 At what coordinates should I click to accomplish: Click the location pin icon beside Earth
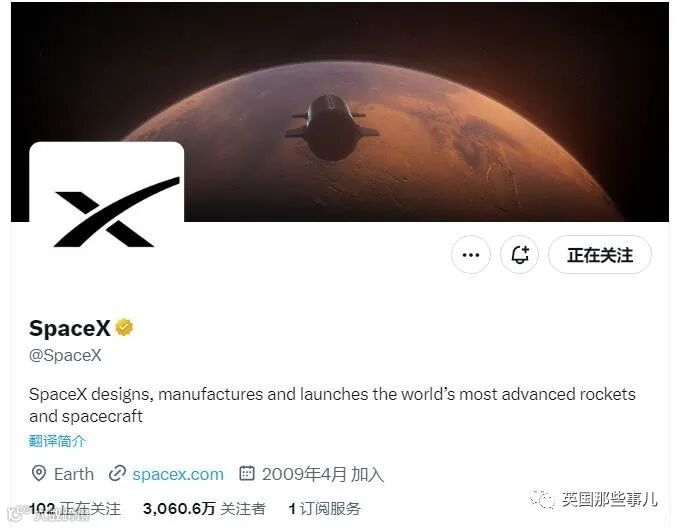pyautogui.click(x=39, y=473)
